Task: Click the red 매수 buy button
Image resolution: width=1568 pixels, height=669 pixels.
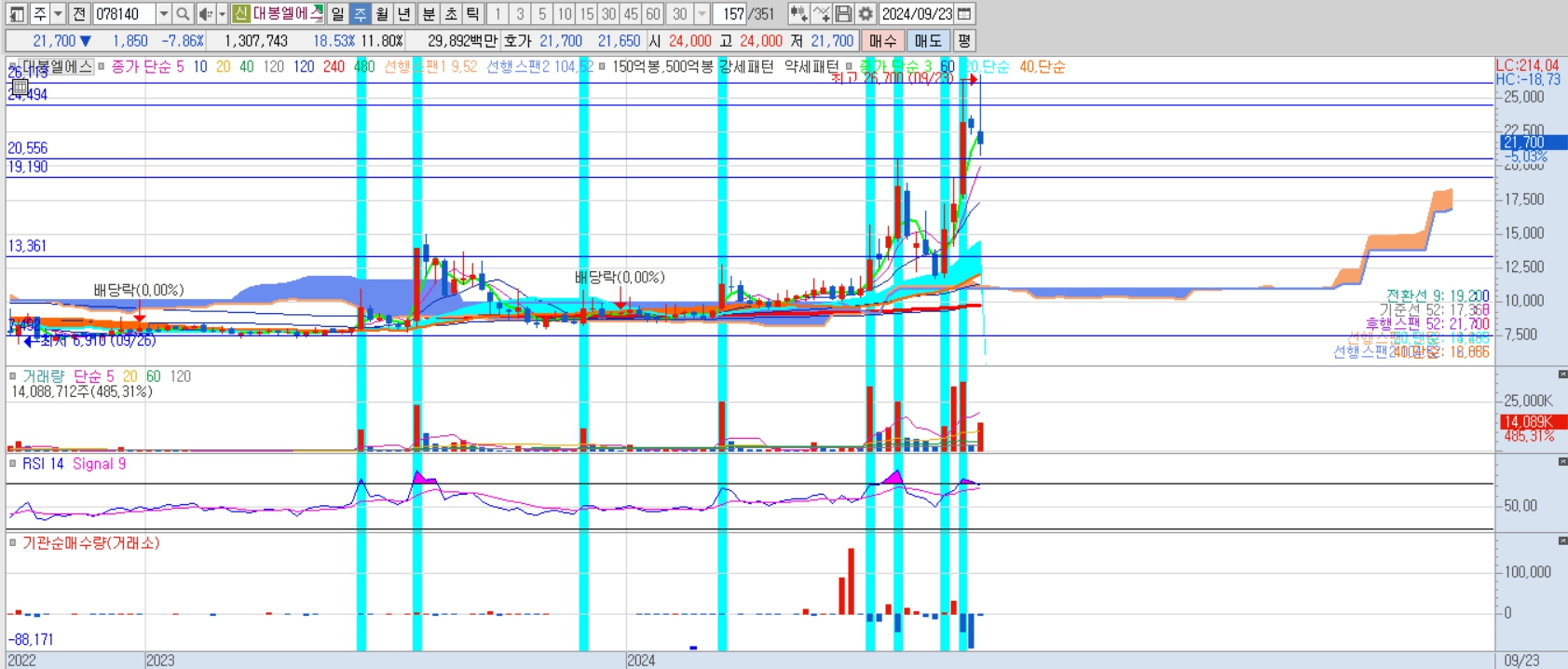Action: pos(882,41)
